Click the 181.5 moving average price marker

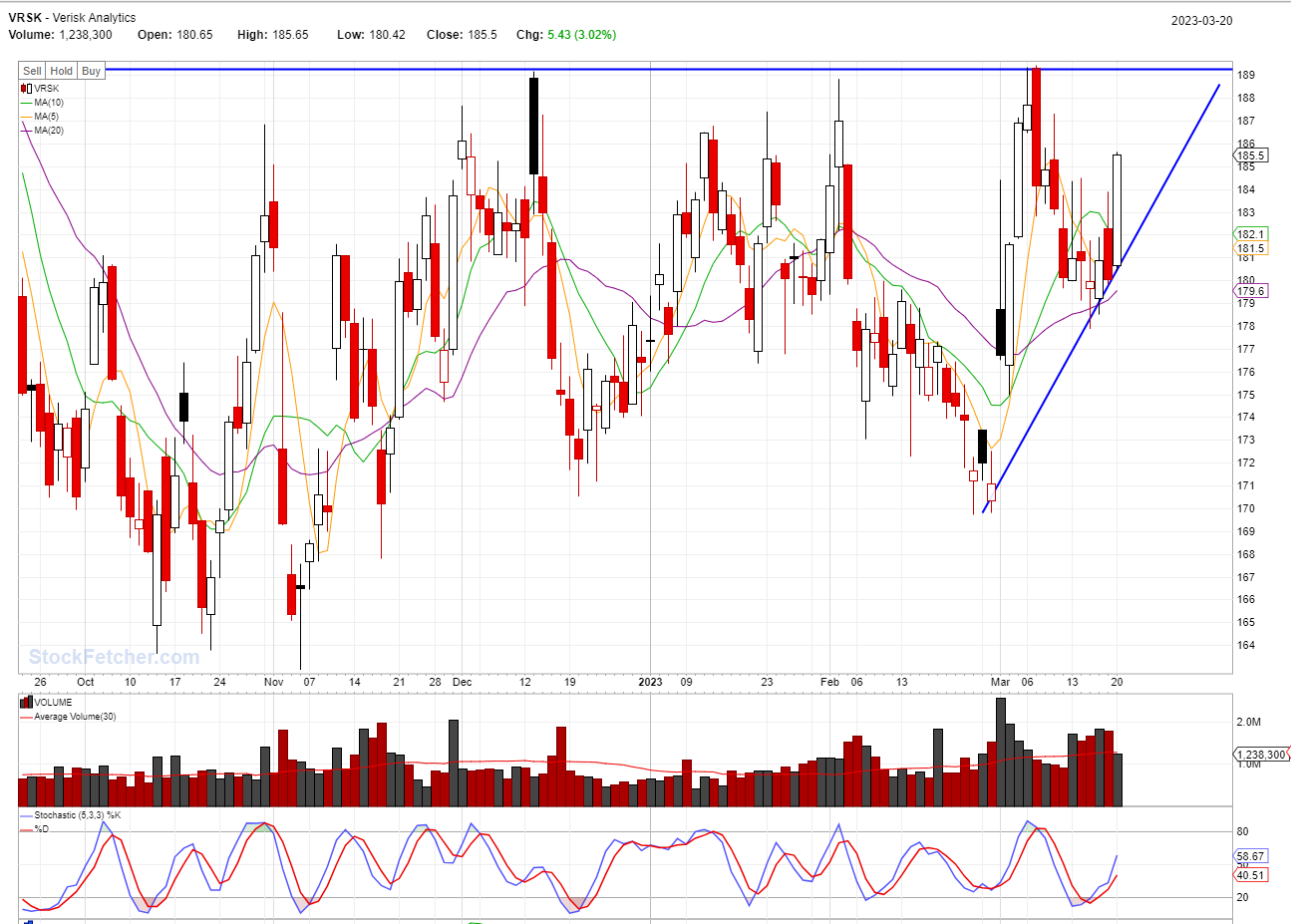click(1250, 248)
